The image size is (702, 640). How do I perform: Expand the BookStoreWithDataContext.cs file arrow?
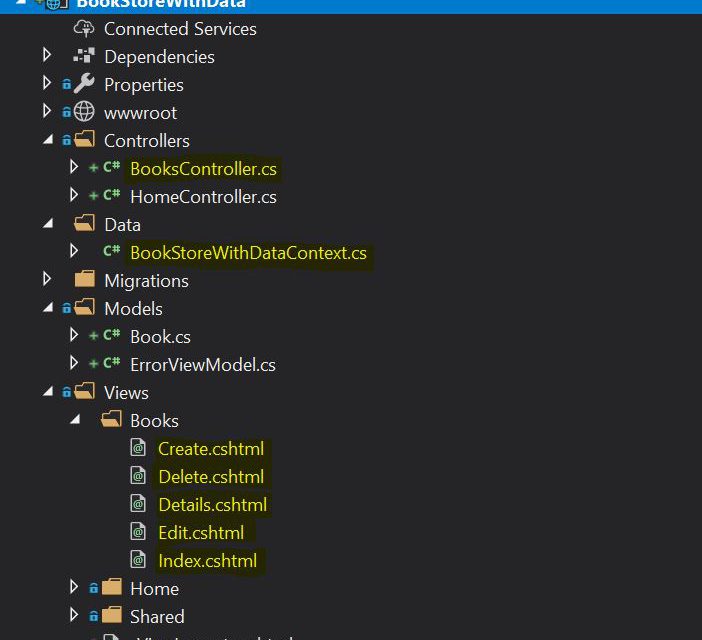point(73,252)
